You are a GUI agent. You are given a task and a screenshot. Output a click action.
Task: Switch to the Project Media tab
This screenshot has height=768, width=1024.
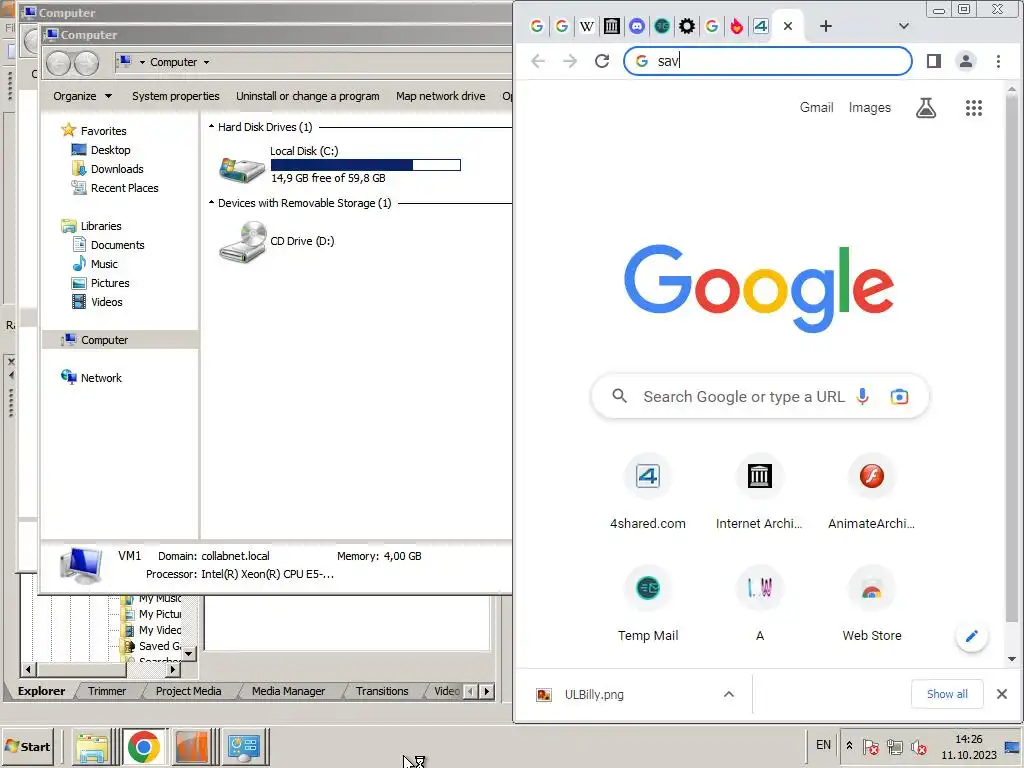[x=188, y=691]
